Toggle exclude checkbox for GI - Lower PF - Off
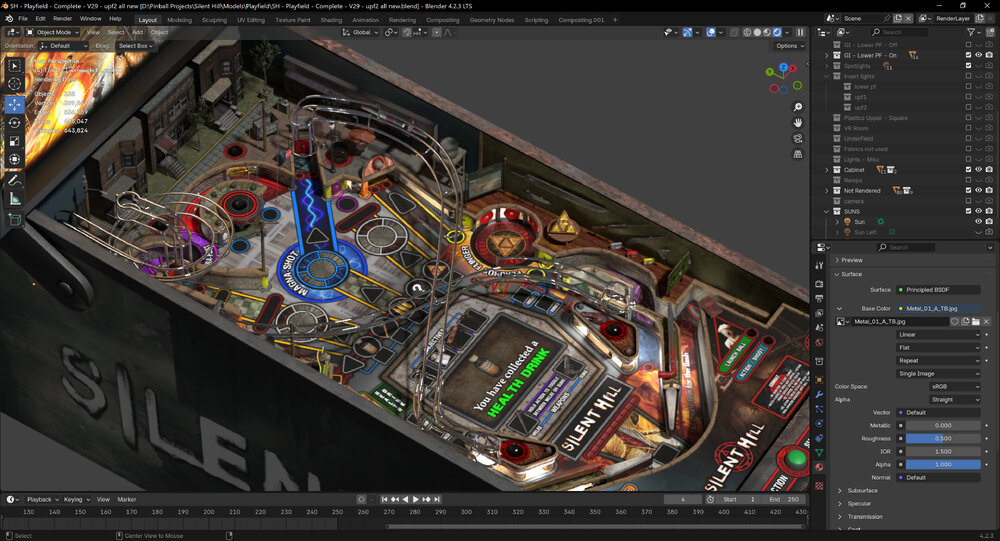The width and height of the screenshot is (1000, 541). [x=968, y=45]
